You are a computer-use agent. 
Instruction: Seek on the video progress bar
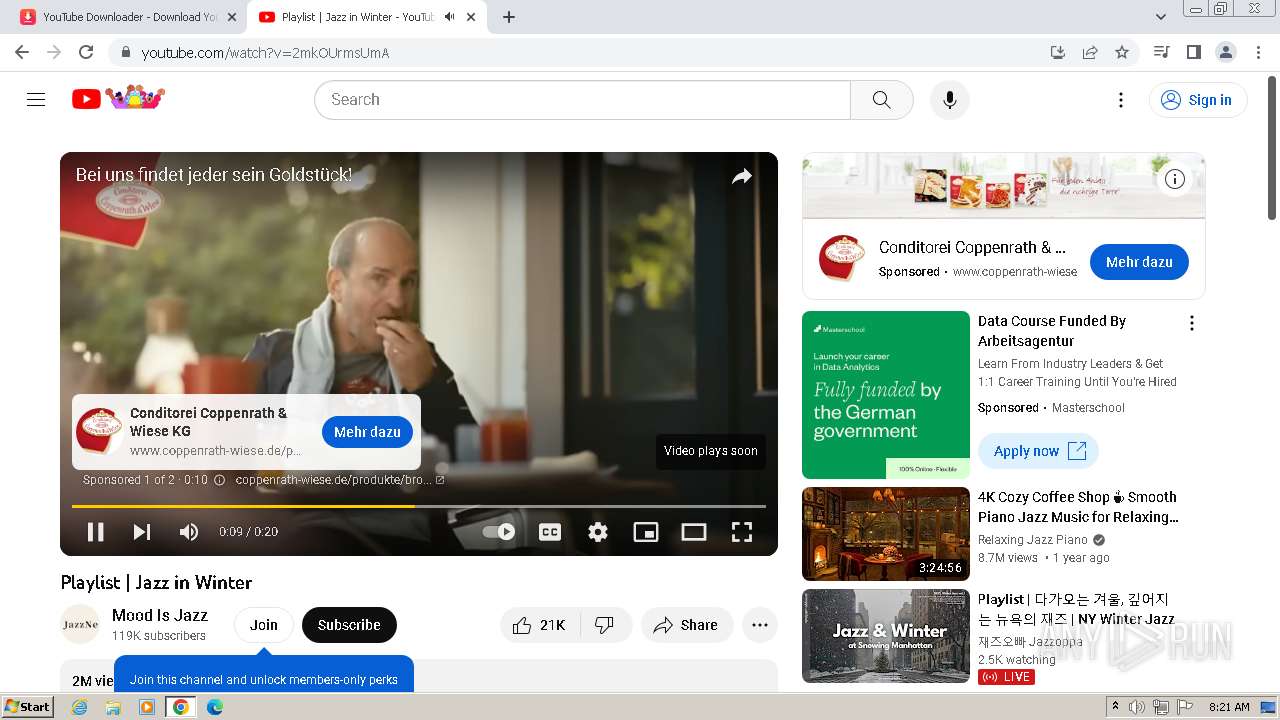point(419,506)
